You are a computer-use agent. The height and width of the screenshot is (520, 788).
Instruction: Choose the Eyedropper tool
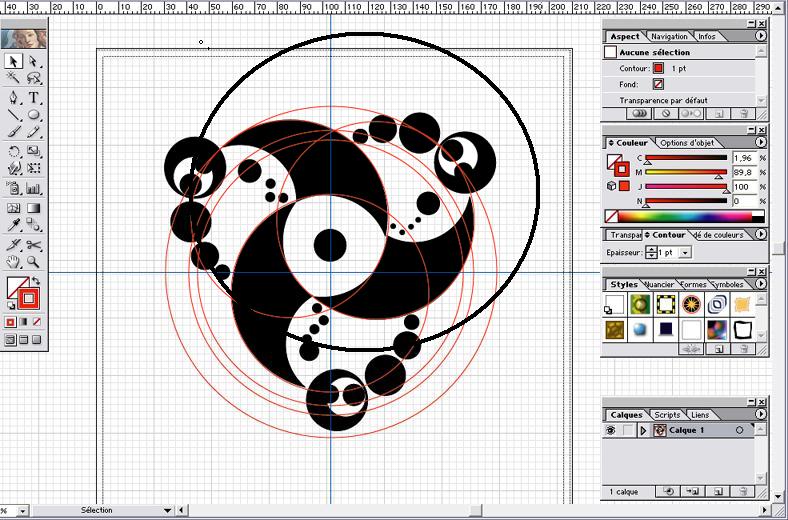(x=14, y=225)
